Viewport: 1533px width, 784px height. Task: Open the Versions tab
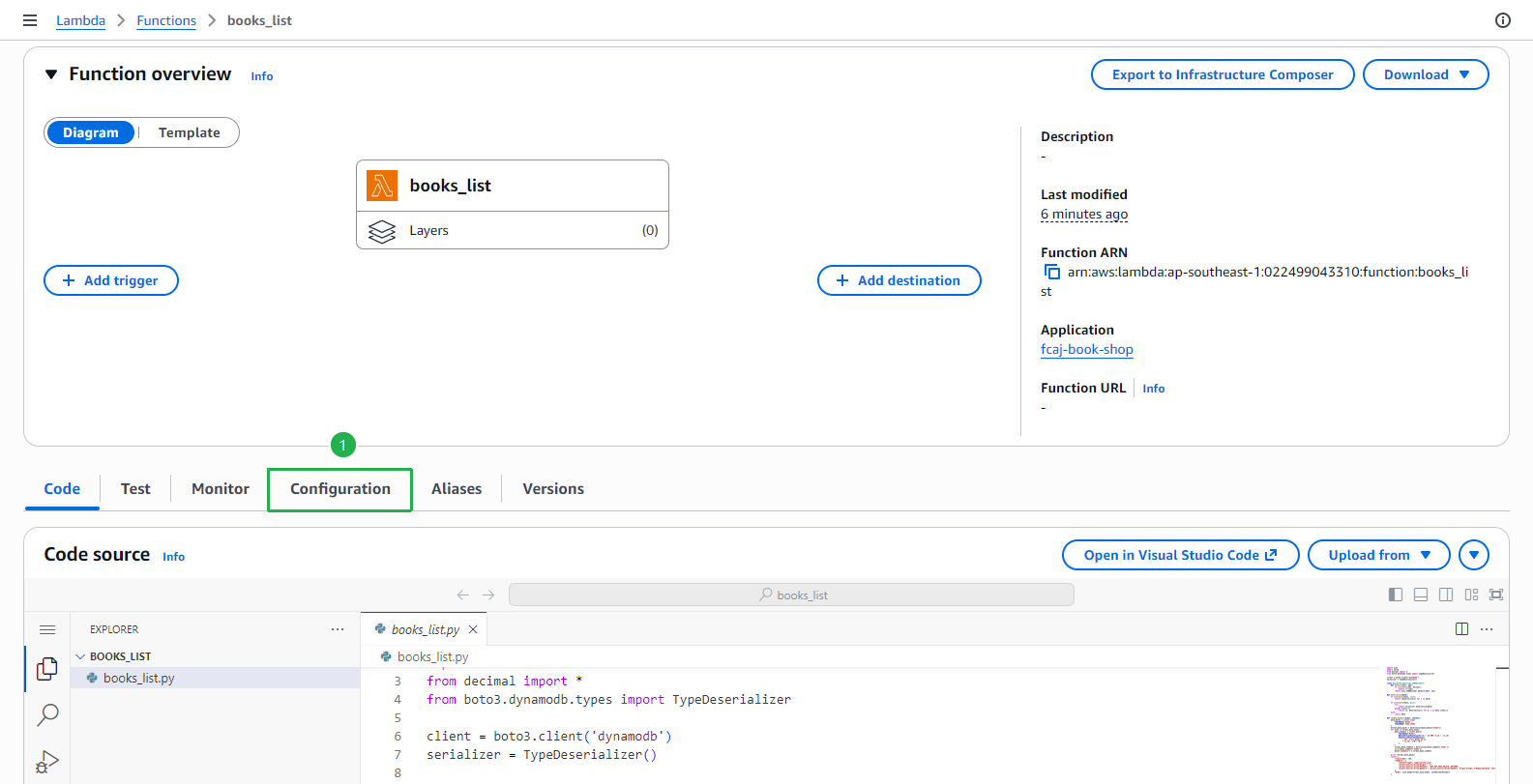(x=553, y=489)
